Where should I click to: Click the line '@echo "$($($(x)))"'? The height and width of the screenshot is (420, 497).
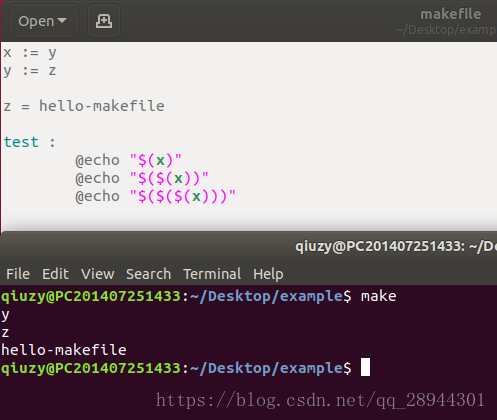coord(155,196)
